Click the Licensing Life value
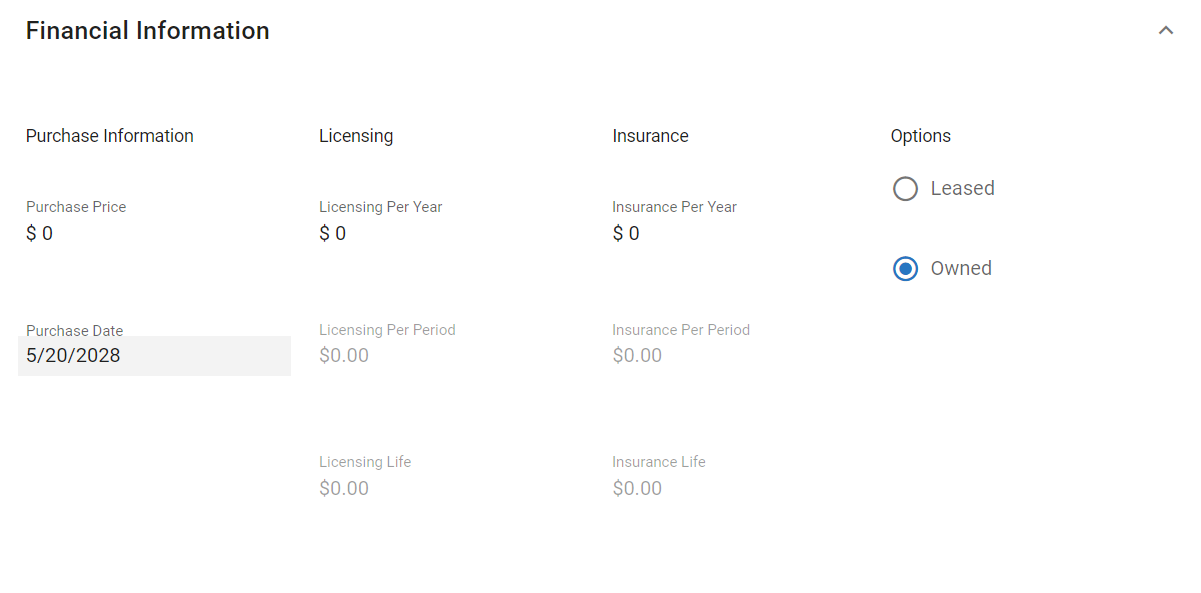Viewport: 1201px width, 593px height. (x=344, y=489)
